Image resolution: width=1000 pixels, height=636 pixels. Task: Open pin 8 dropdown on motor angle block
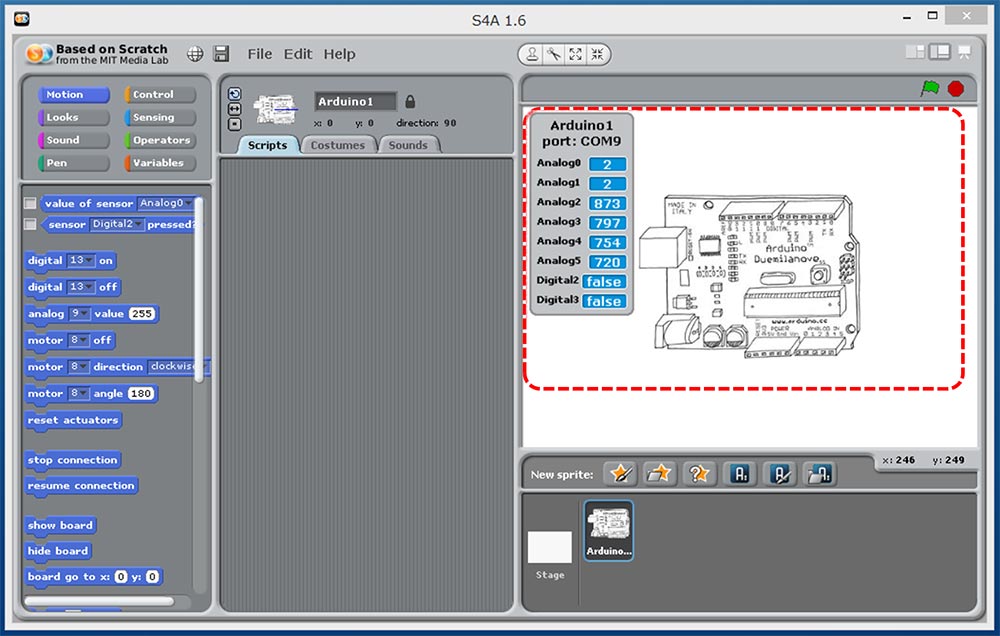click(x=78, y=394)
